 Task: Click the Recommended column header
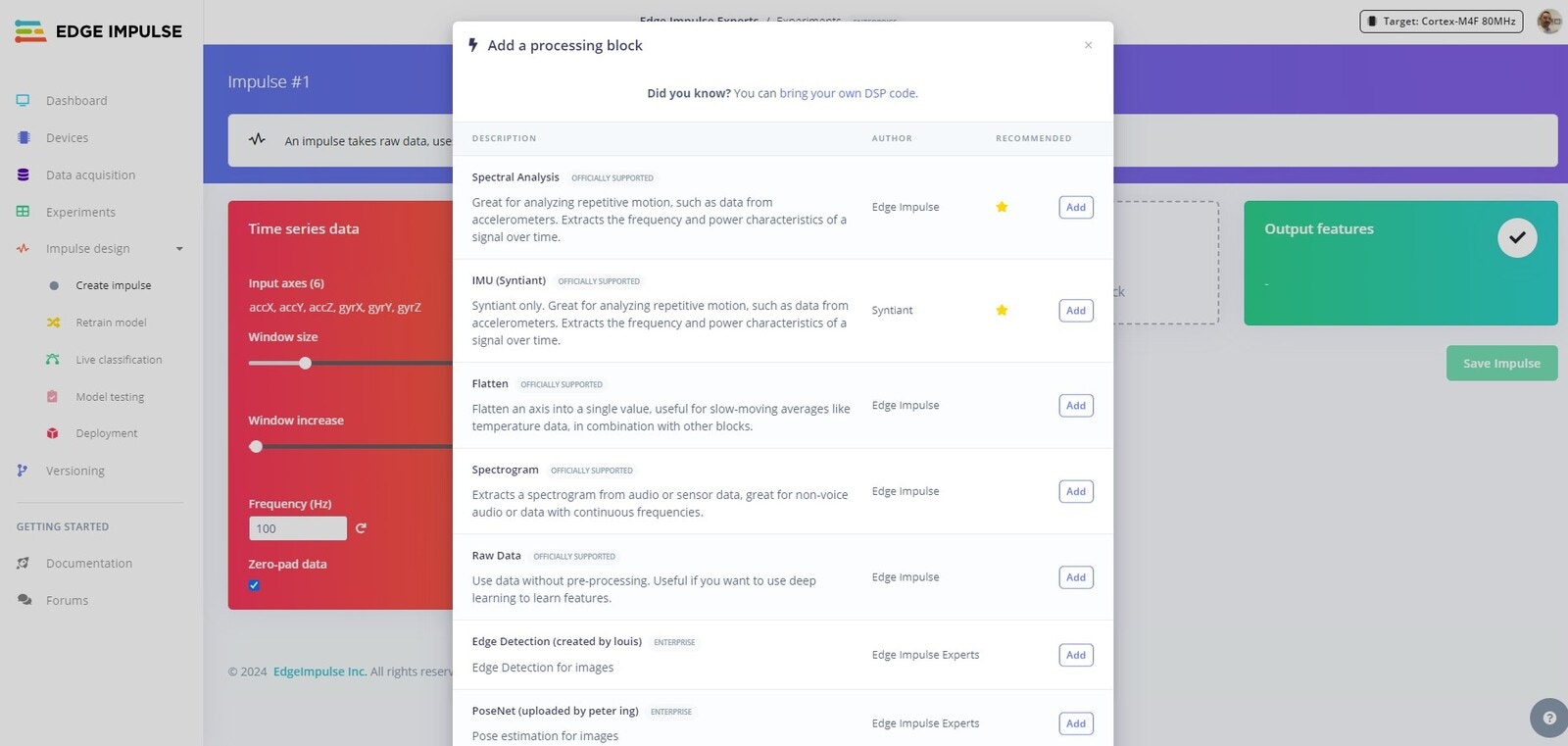click(1033, 138)
